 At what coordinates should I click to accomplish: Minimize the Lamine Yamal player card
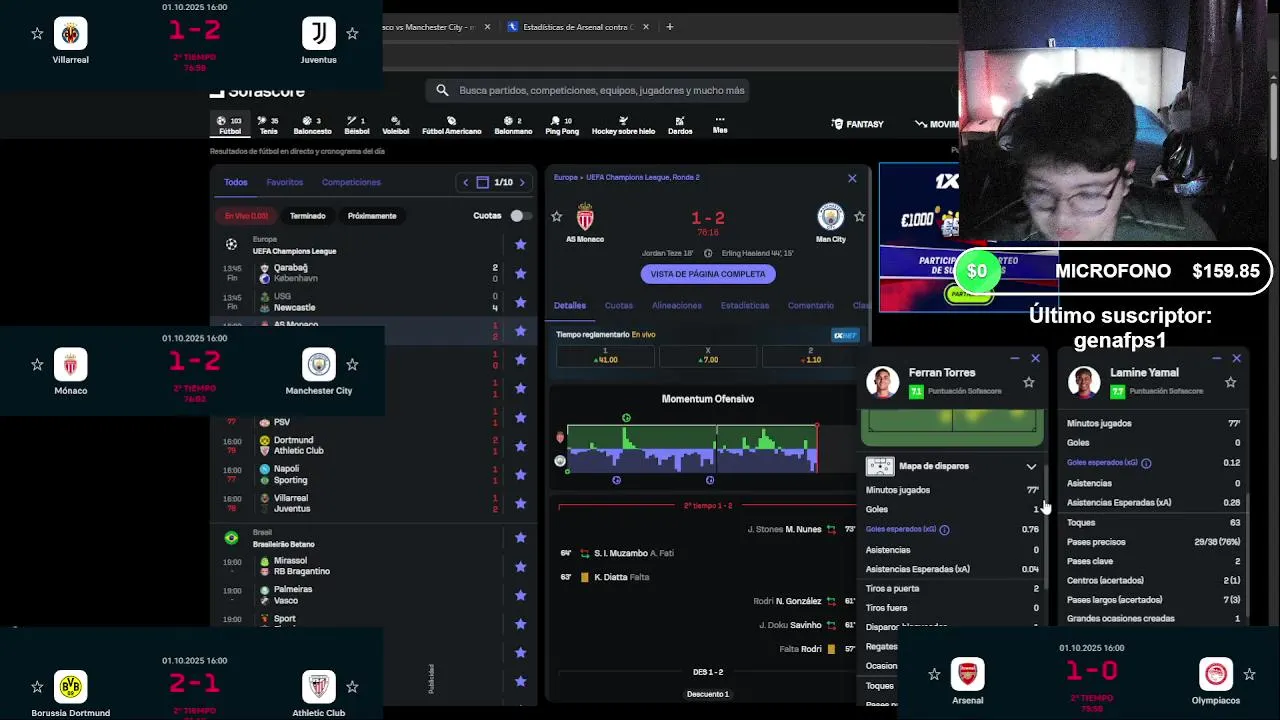pos(1216,358)
